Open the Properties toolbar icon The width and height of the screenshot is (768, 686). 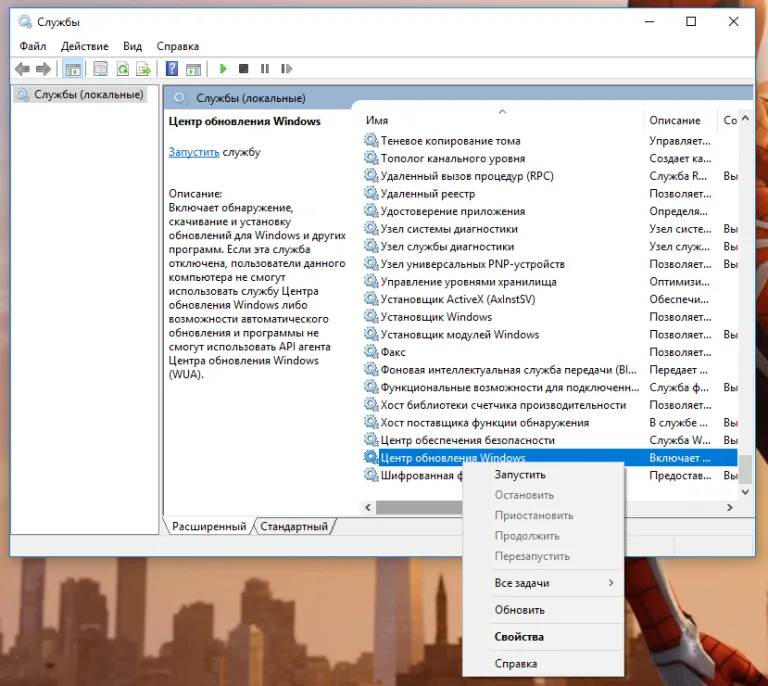100,69
